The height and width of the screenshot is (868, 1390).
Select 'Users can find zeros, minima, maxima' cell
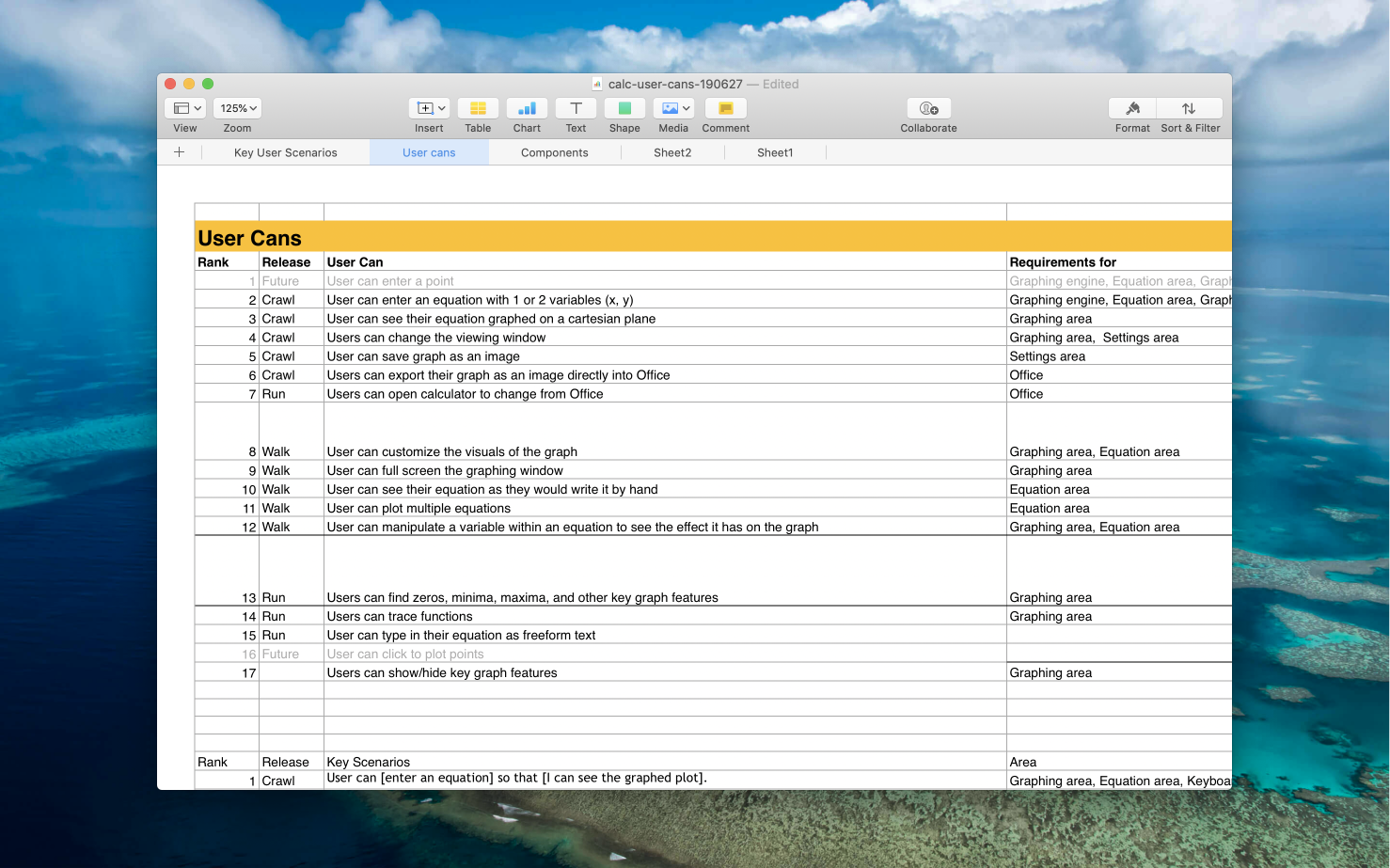coord(665,571)
